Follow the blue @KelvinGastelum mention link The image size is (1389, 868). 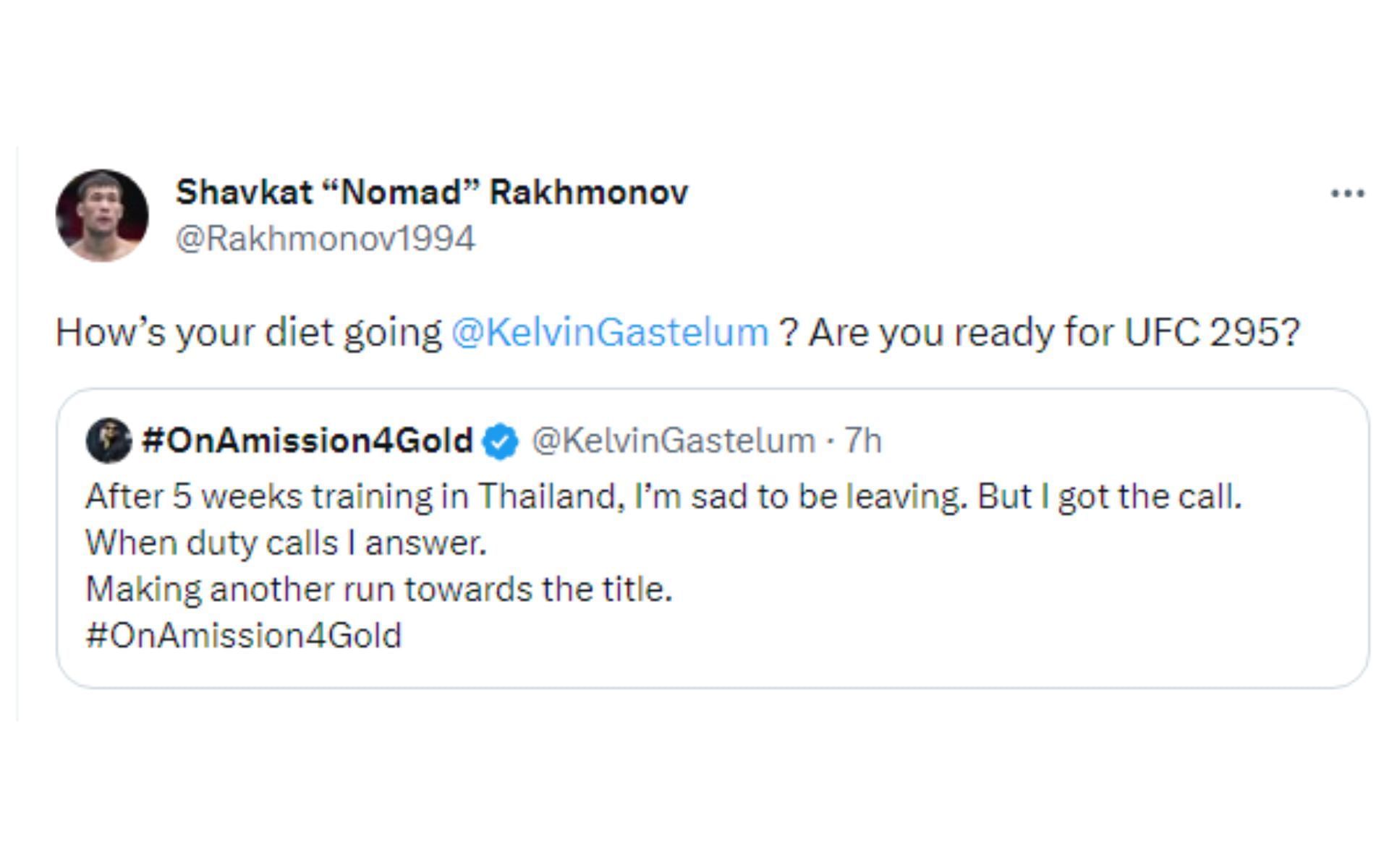tap(609, 333)
